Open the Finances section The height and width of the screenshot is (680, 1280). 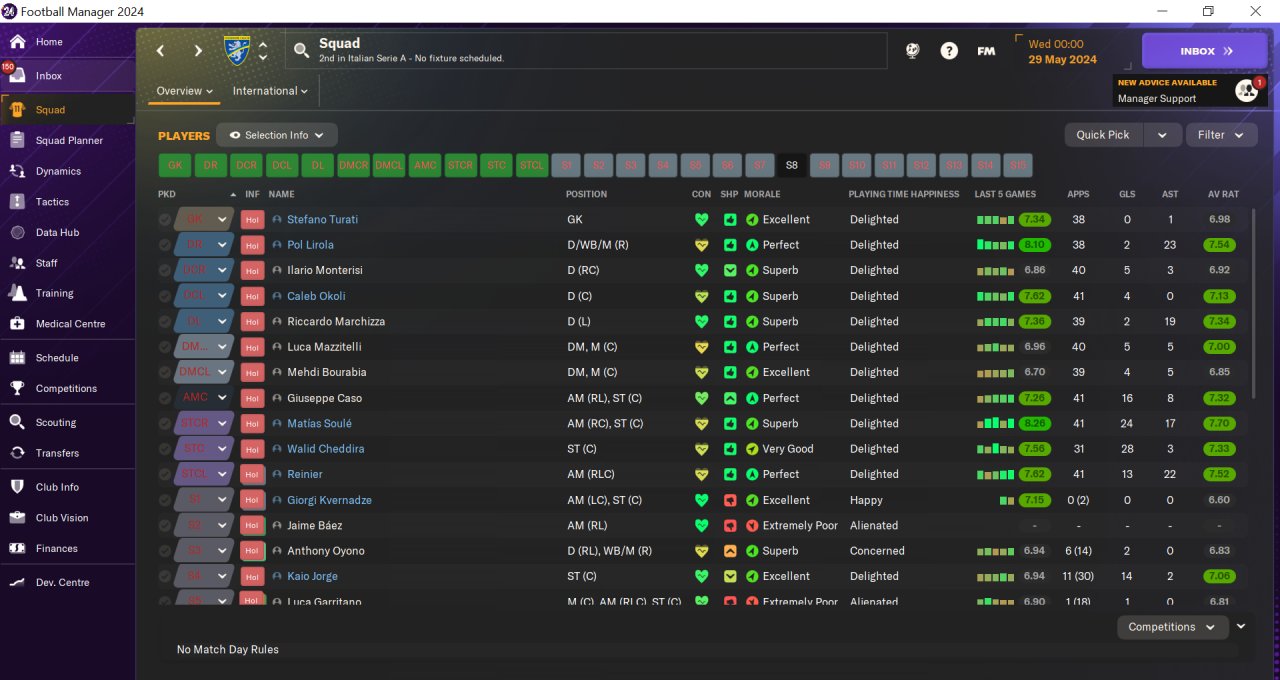[67, 548]
